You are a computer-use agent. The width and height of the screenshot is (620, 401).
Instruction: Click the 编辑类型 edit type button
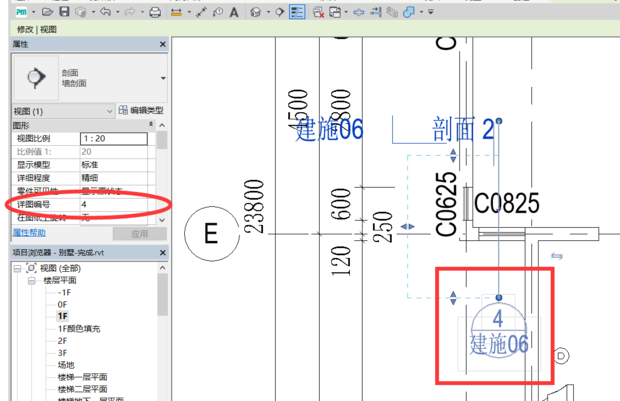pos(142,110)
